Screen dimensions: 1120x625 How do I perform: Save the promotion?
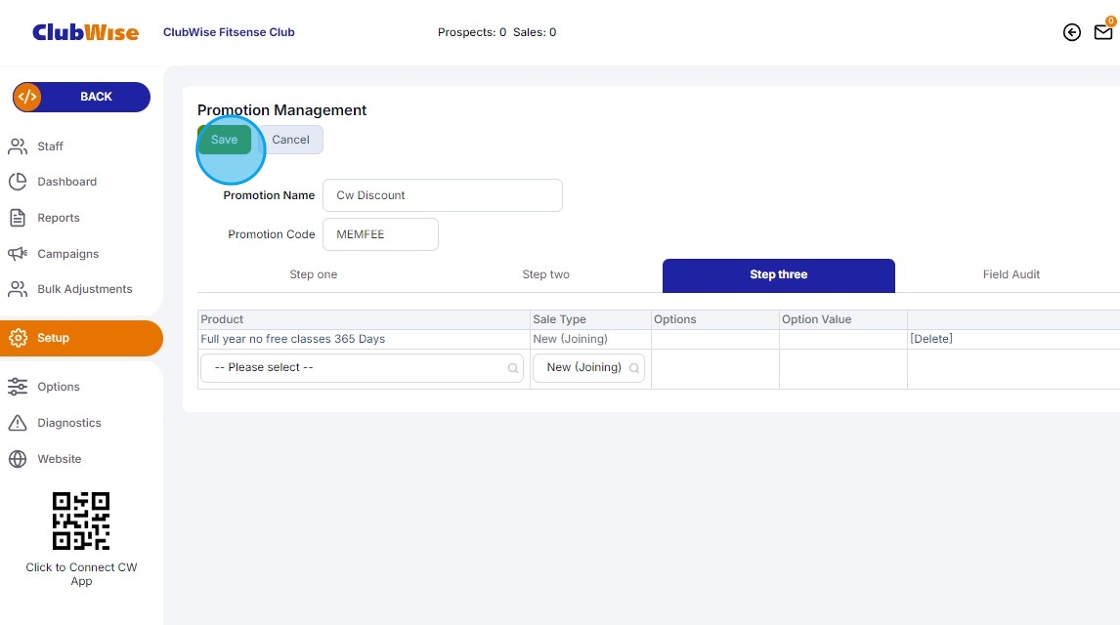(x=224, y=140)
